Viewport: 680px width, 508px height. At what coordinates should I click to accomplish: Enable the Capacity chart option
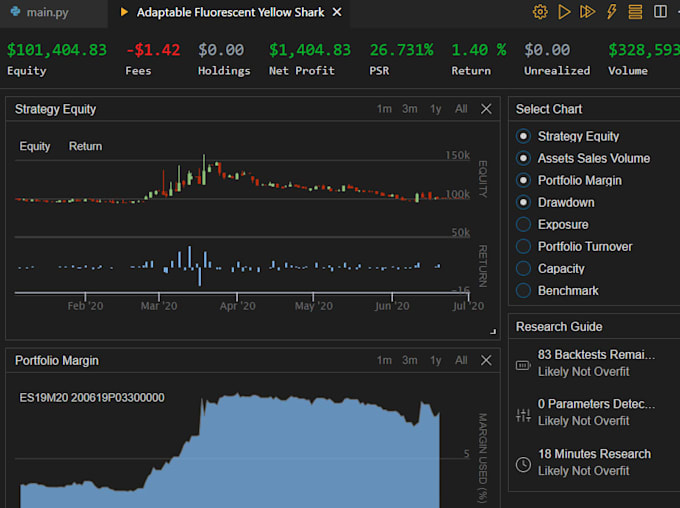click(523, 269)
